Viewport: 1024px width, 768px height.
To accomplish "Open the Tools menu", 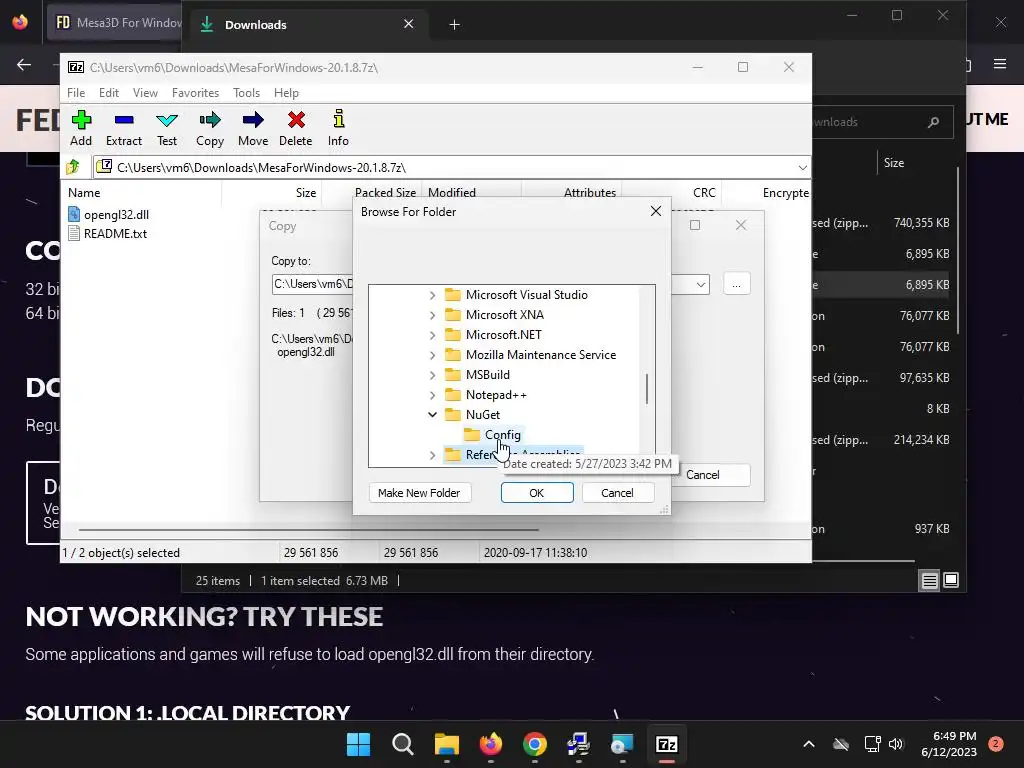I will click(246, 93).
